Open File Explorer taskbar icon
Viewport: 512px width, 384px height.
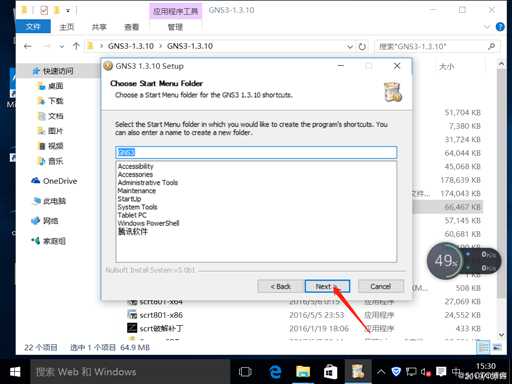[x=303, y=372]
